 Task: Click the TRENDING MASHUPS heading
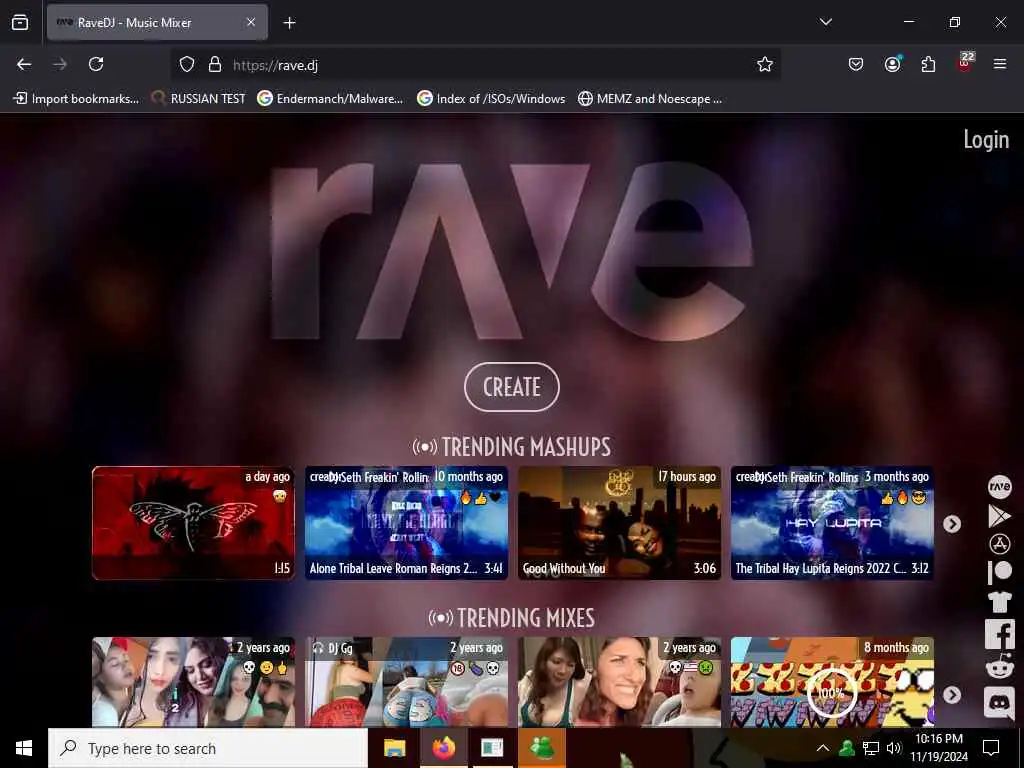pyautogui.click(x=511, y=447)
